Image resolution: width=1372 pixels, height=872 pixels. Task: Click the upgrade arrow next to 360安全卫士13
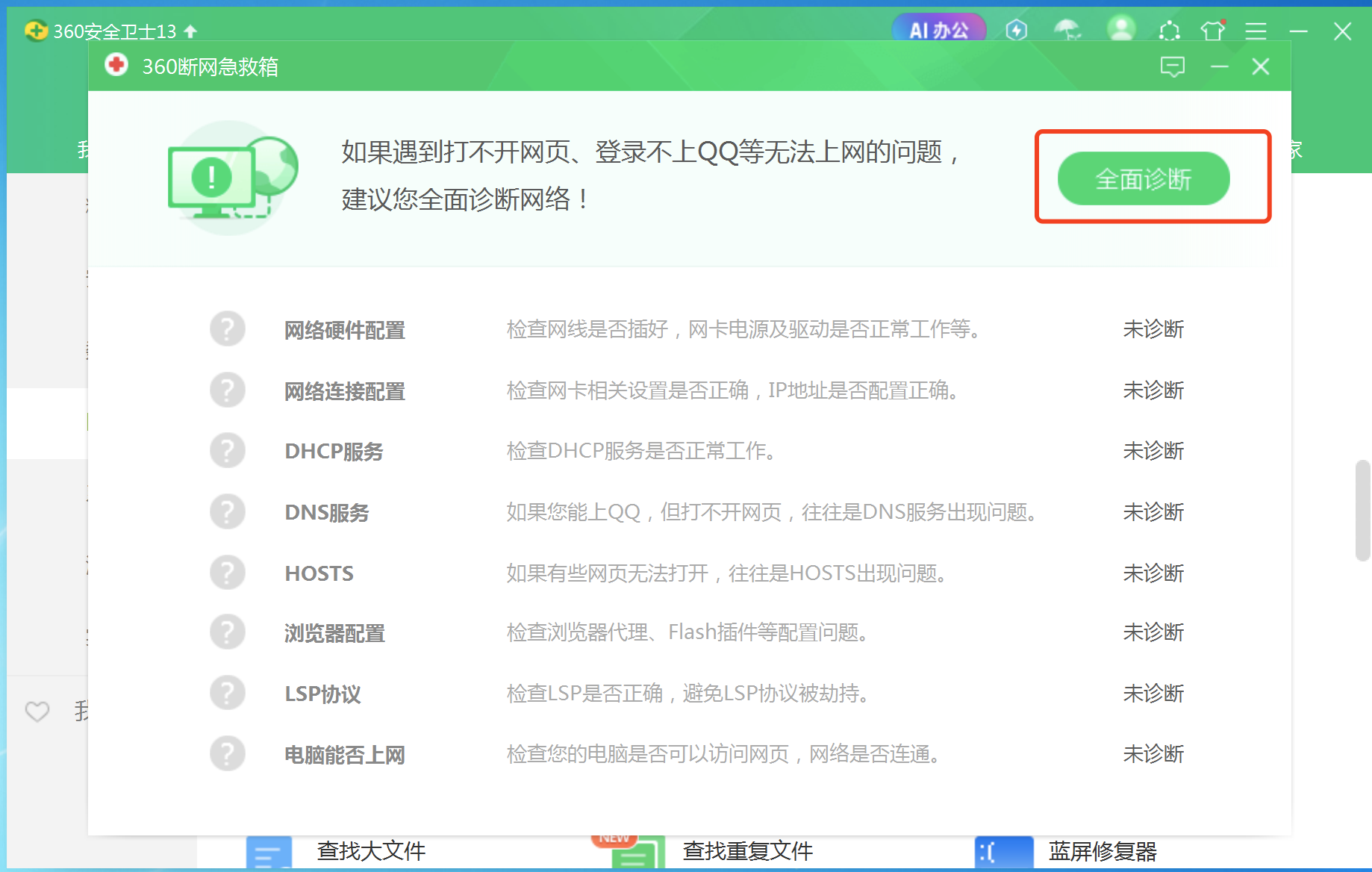[x=190, y=31]
